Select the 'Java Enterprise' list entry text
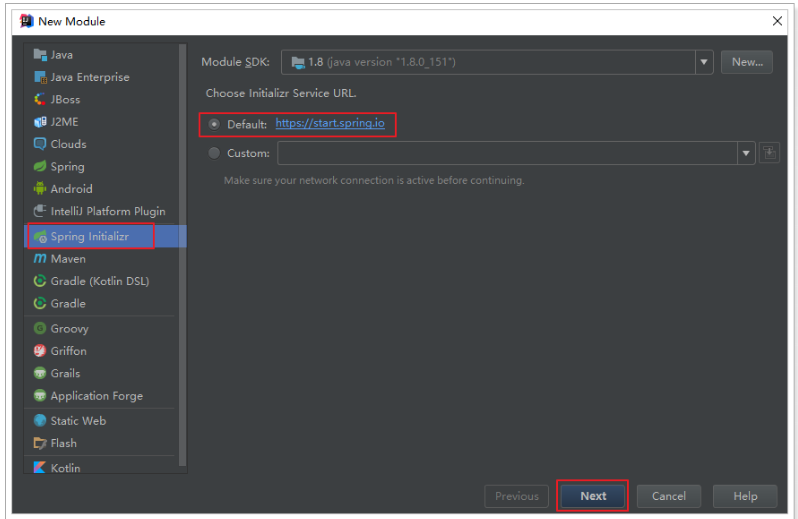798x519 pixels. (90, 77)
